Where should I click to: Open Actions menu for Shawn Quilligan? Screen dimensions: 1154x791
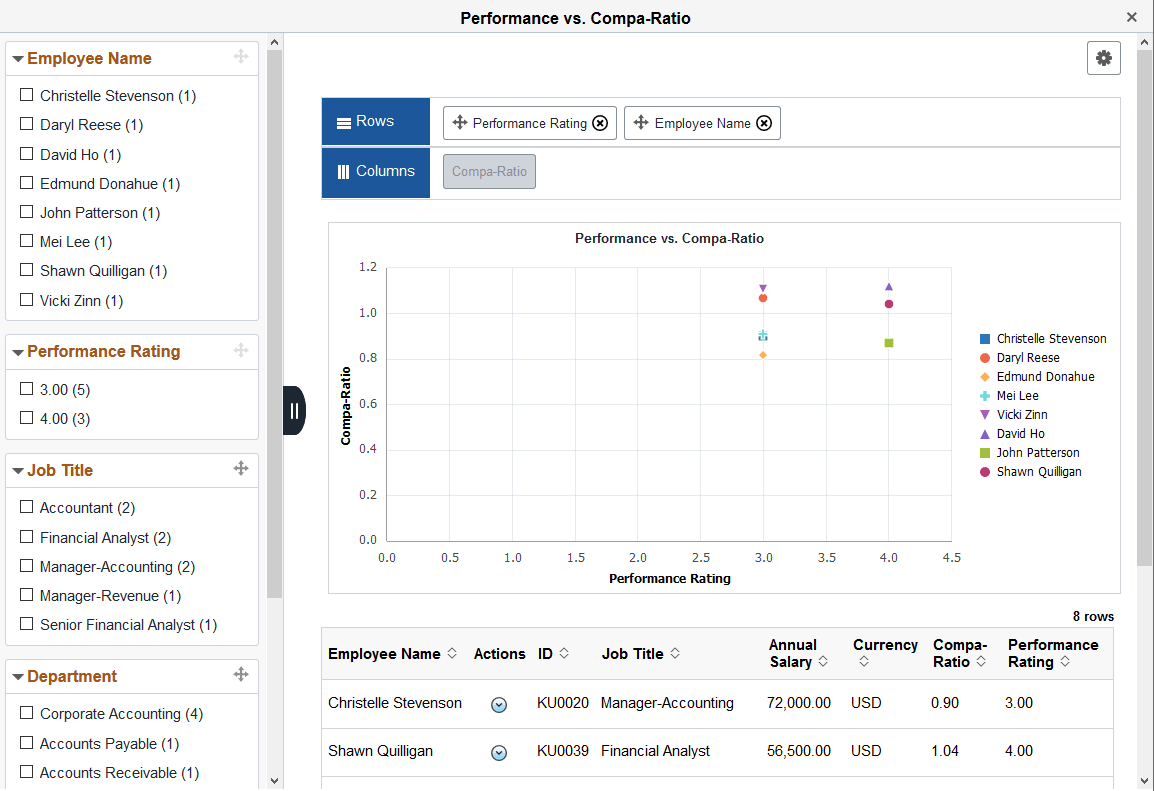(499, 752)
